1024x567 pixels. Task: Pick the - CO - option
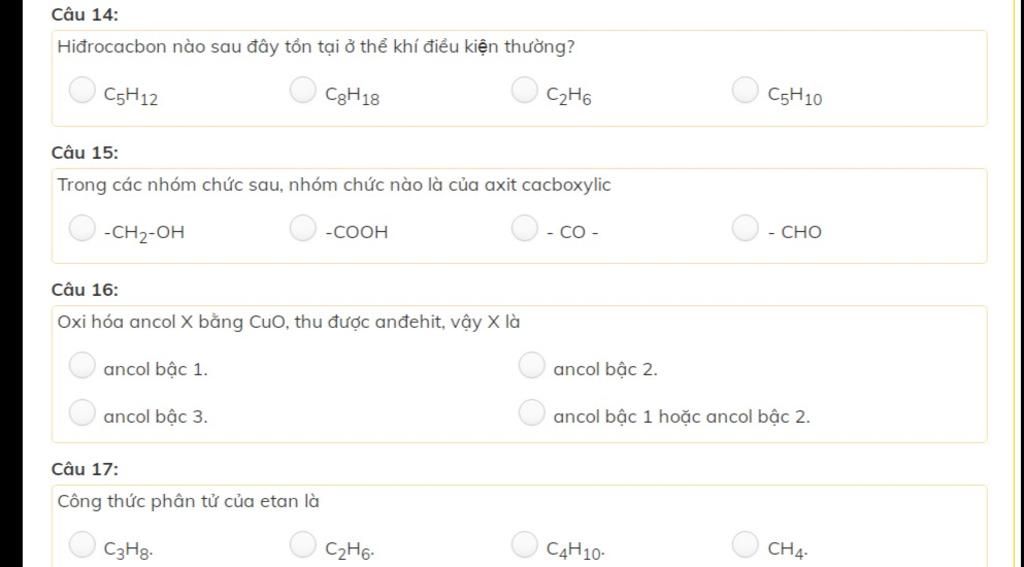(x=524, y=227)
